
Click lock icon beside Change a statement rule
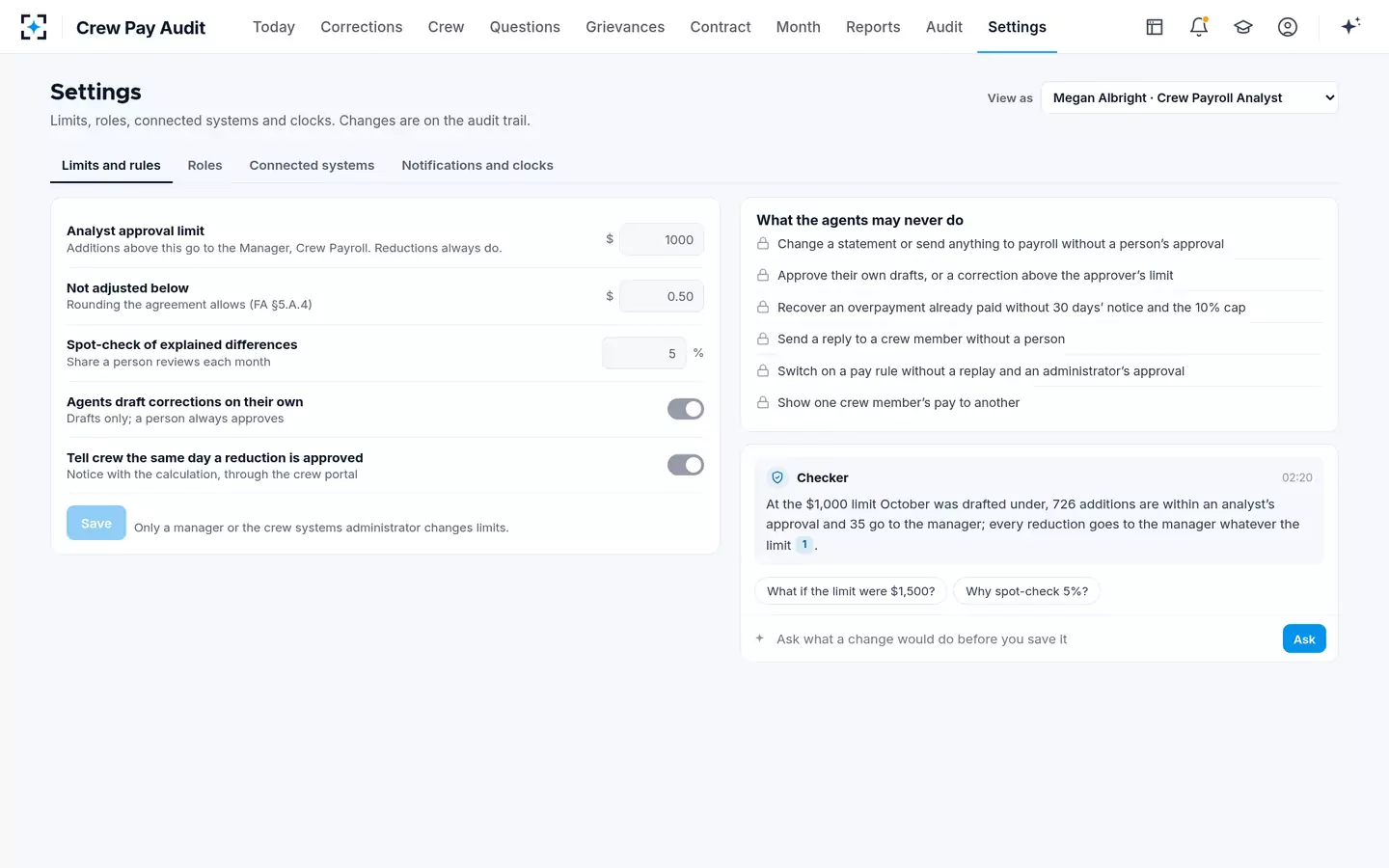(763, 244)
